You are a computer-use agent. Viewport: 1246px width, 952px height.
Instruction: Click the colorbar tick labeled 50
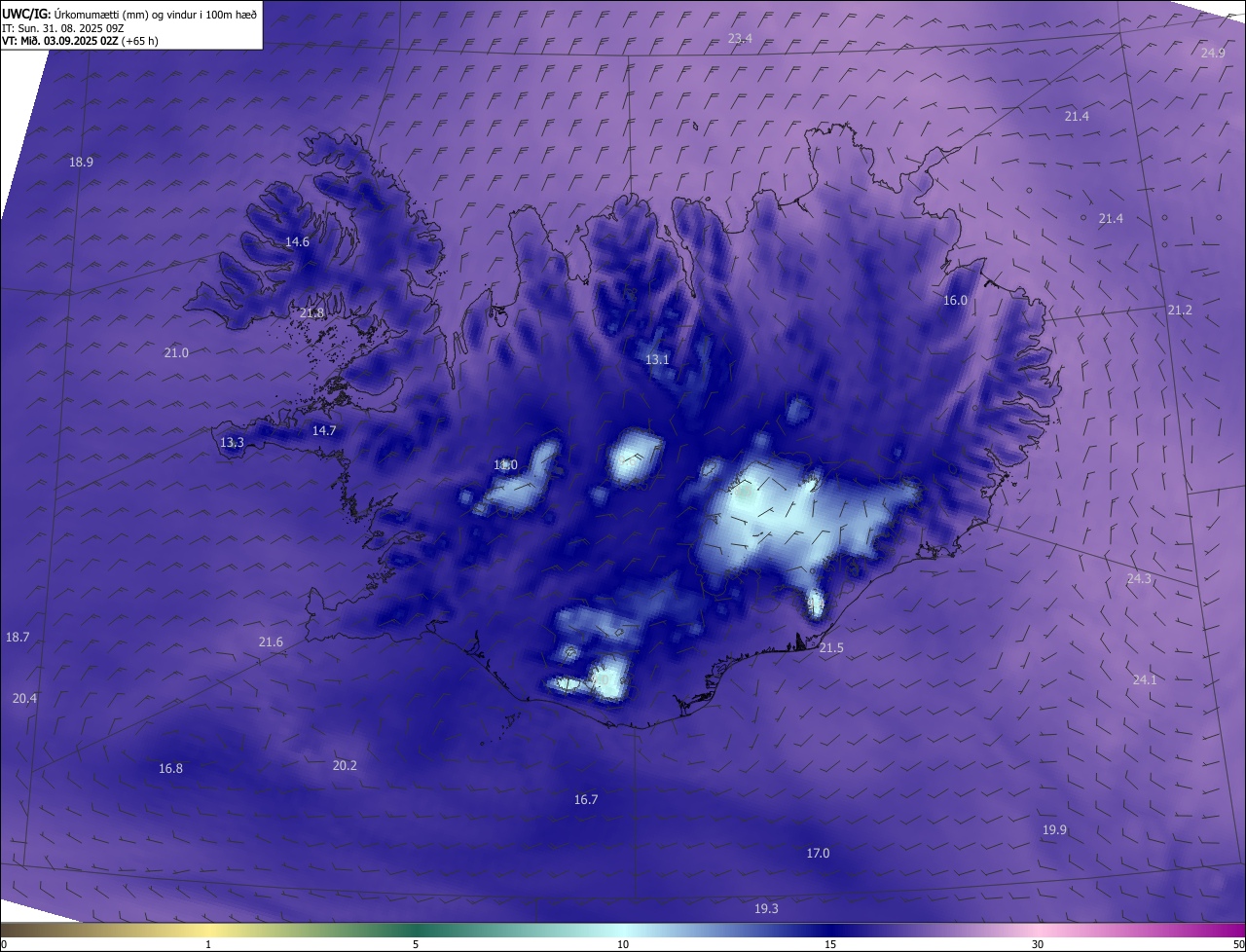(1238, 944)
